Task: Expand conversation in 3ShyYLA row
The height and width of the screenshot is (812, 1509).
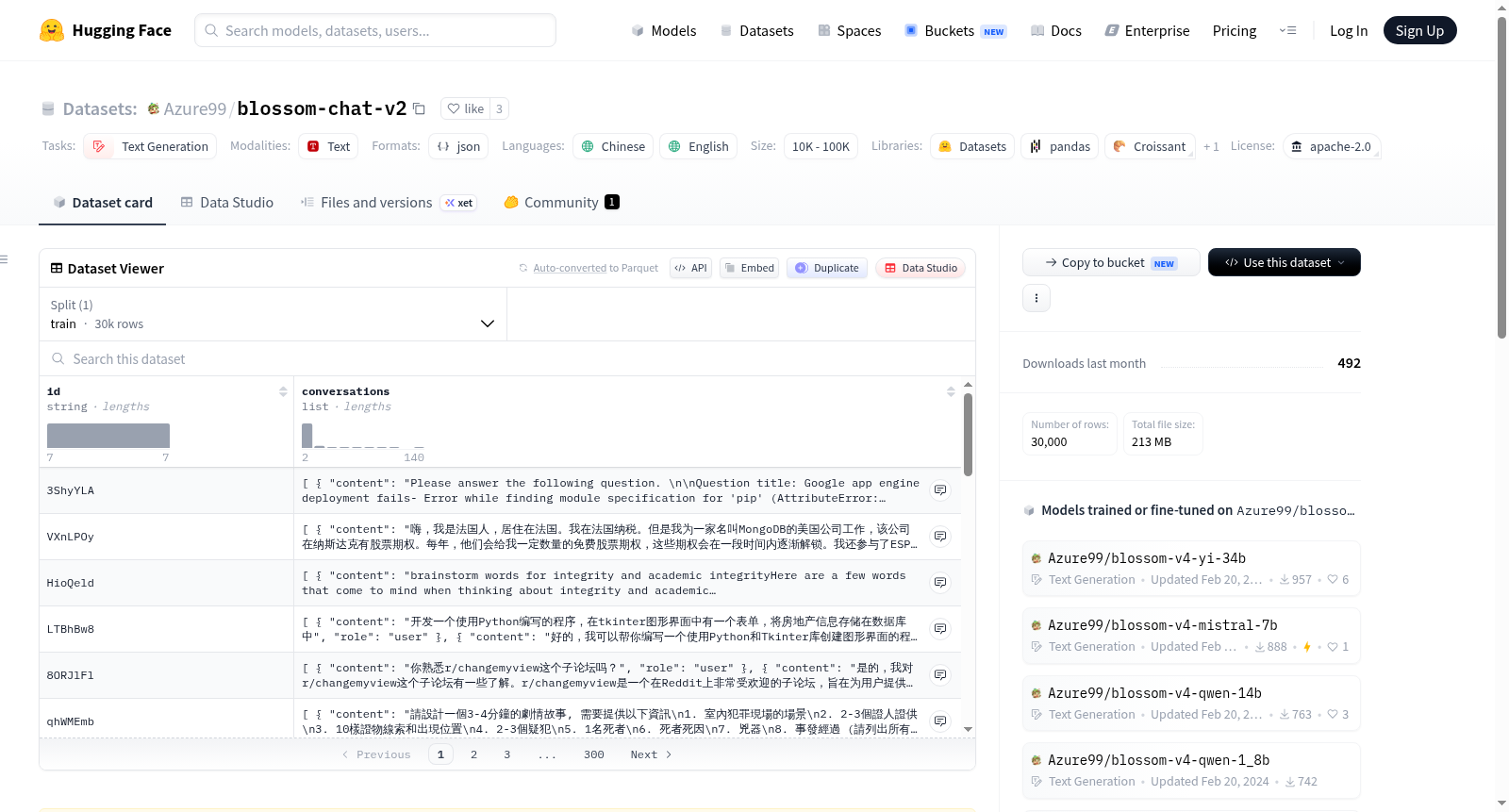Action: pyautogui.click(x=940, y=490)
